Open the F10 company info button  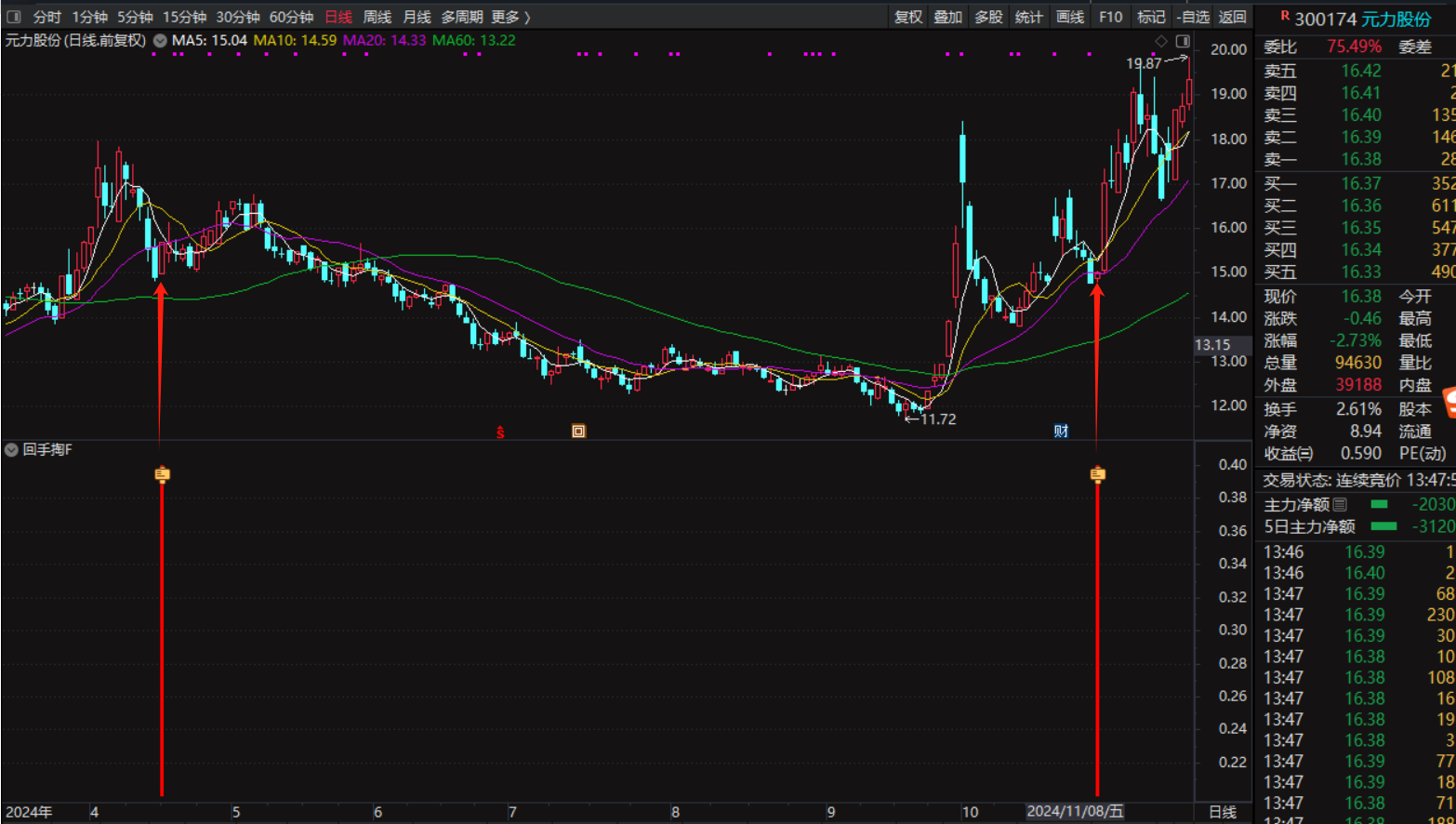click(x=1110, y=17)
